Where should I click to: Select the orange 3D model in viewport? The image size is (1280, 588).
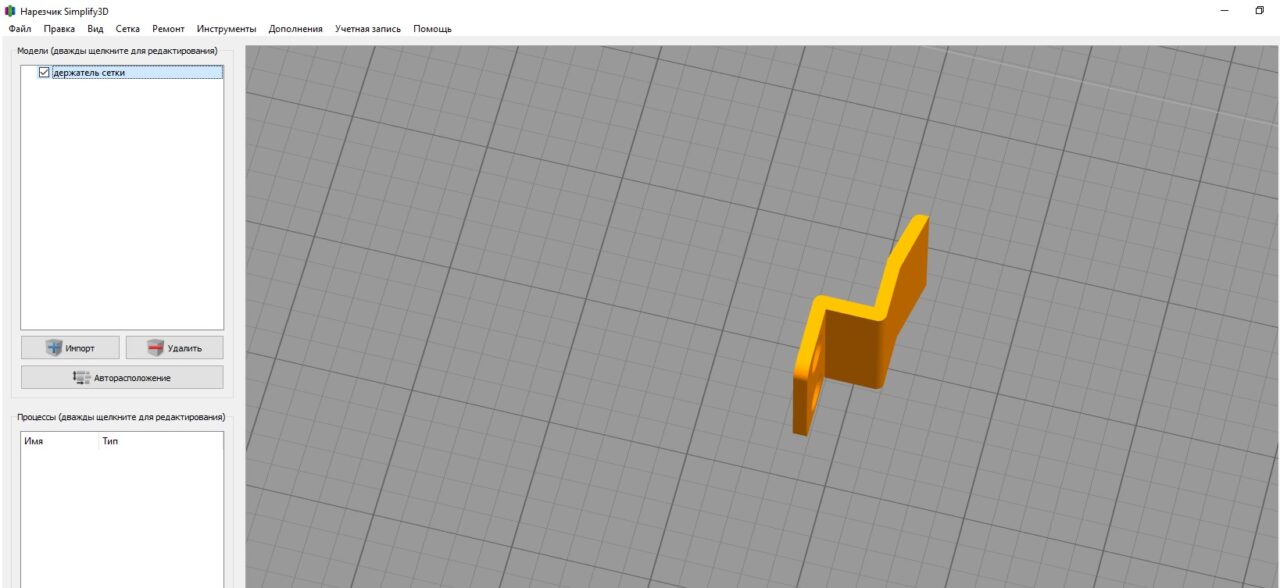pos(856,343)
